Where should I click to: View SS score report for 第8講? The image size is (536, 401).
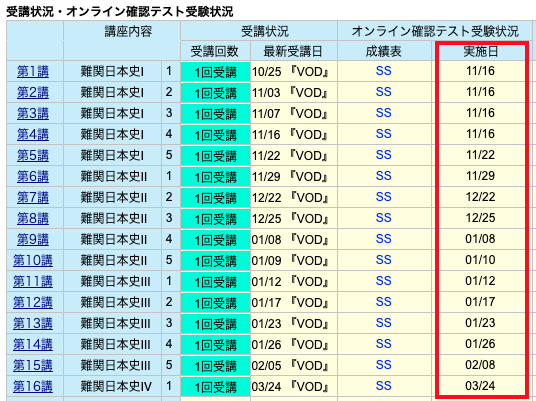[384, 218]
